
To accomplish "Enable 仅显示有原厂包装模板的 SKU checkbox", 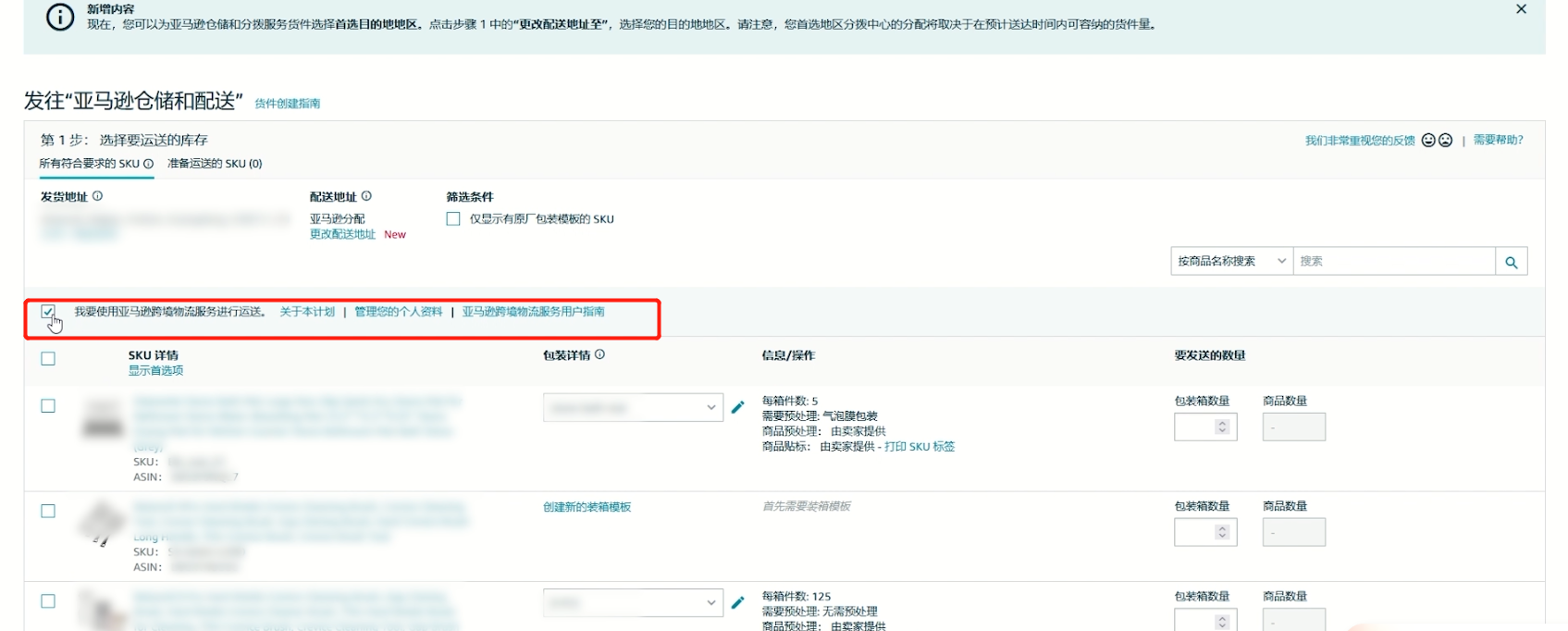I will 453,219.
